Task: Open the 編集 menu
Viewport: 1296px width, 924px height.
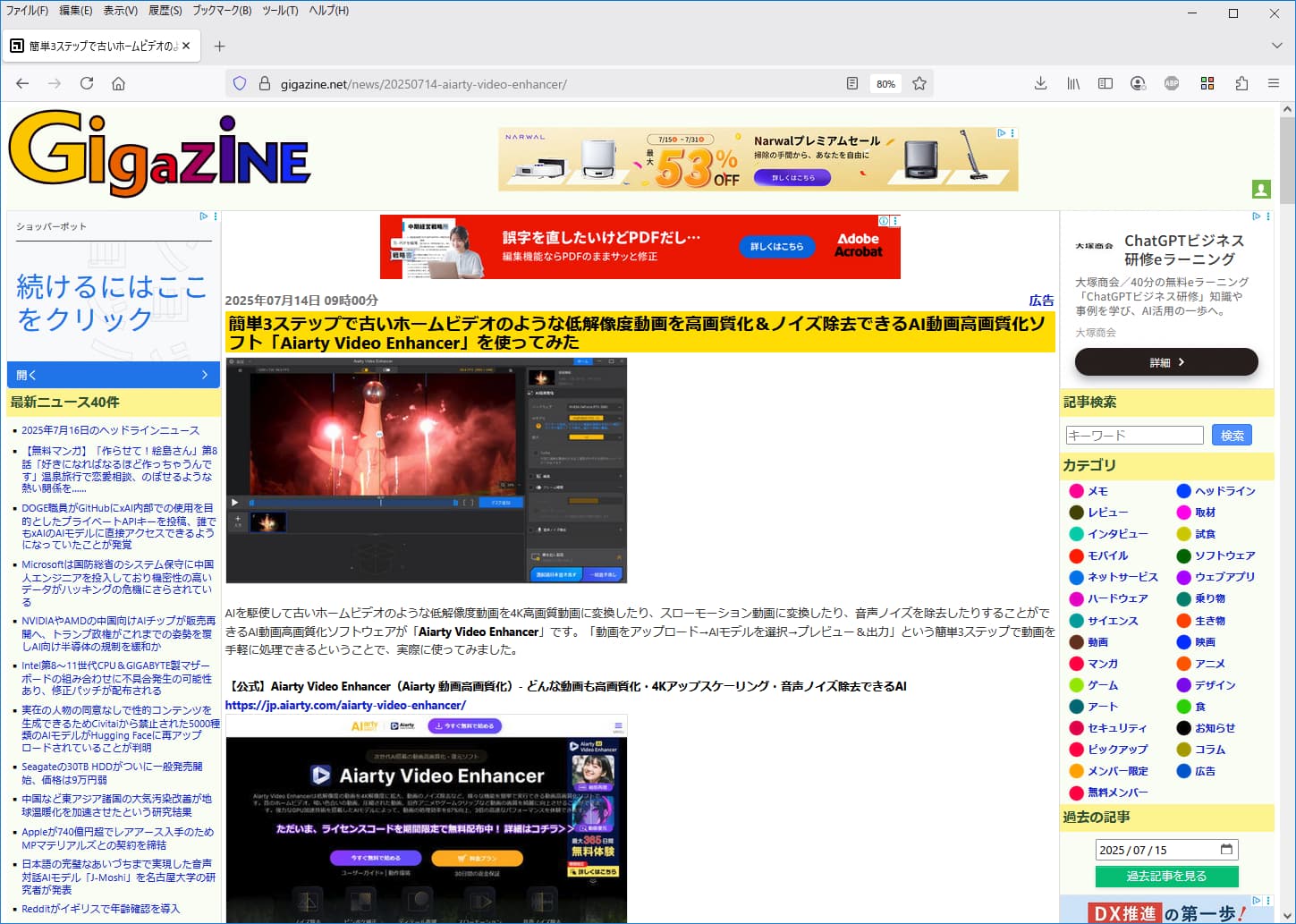Action: [x=75, y=11]
